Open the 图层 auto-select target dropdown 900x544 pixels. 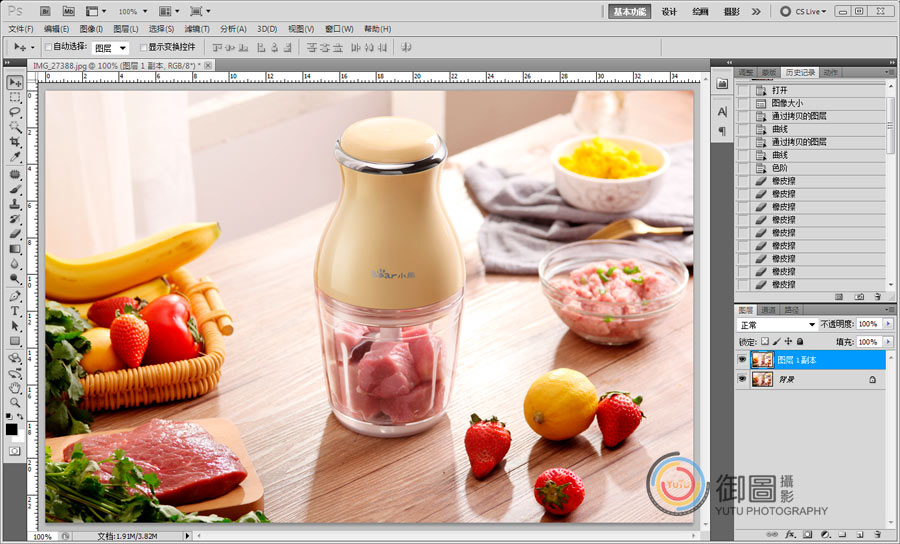pos(110,47)
